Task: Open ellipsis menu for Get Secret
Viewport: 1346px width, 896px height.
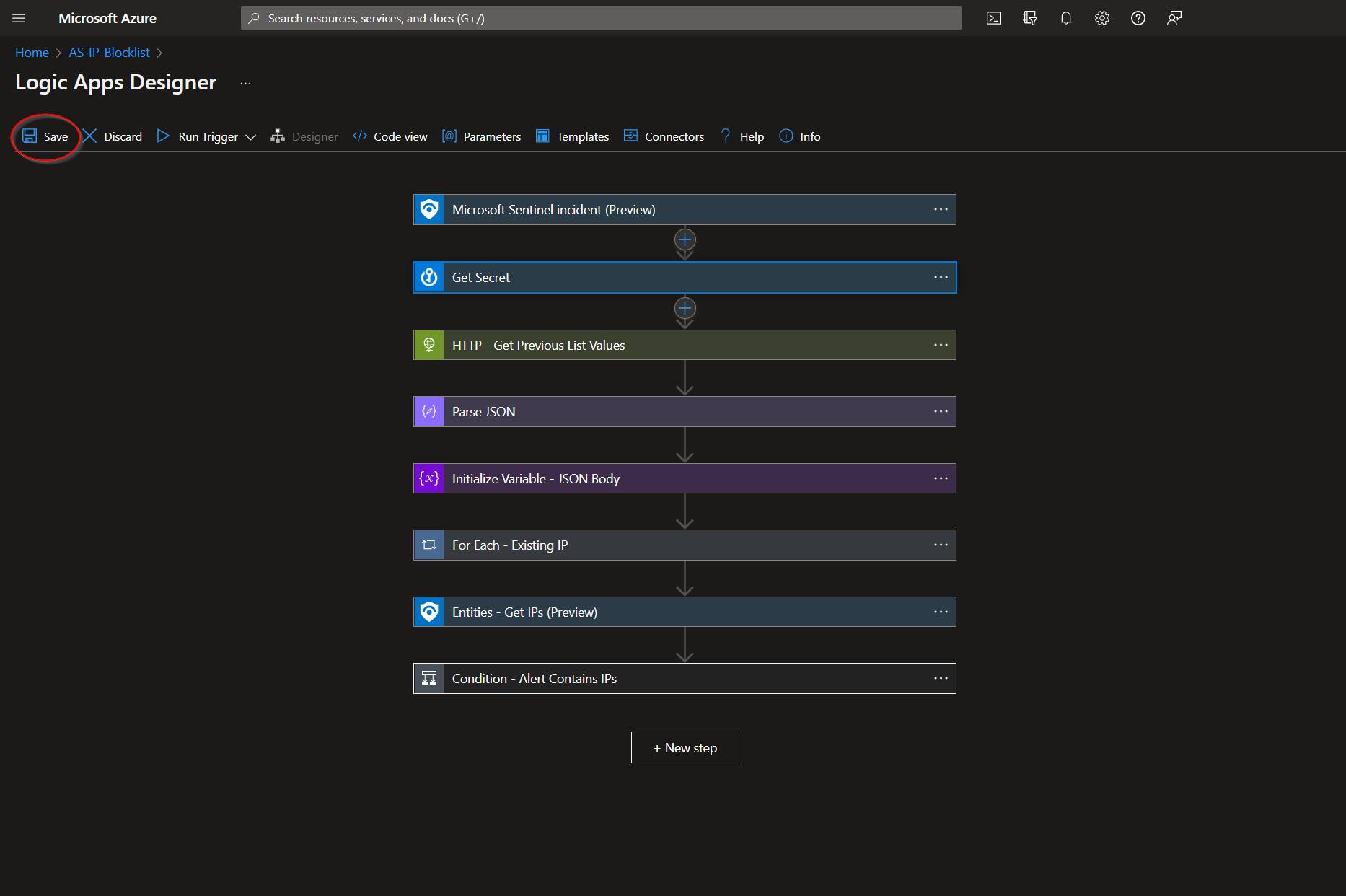Action: tap(941, 277)
